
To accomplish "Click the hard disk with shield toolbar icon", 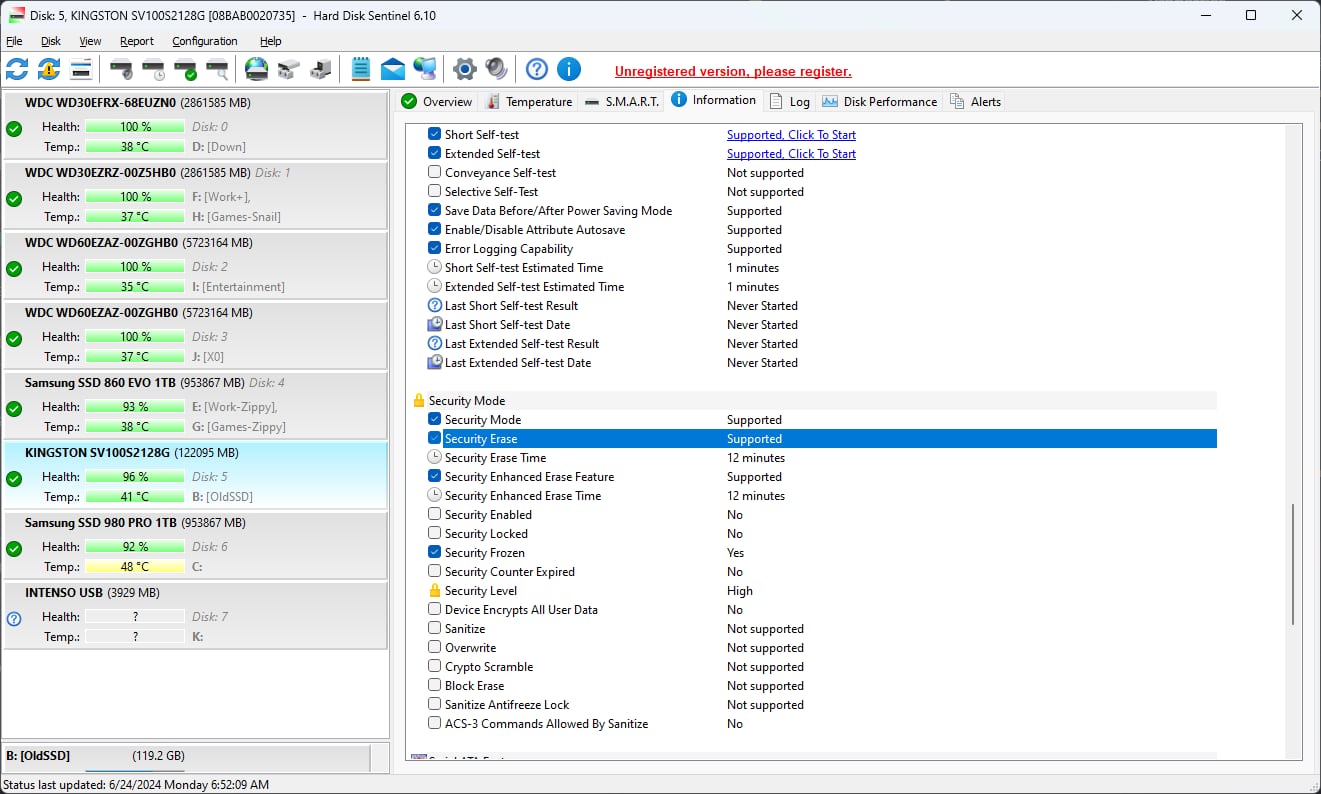I will click(121, 69).
